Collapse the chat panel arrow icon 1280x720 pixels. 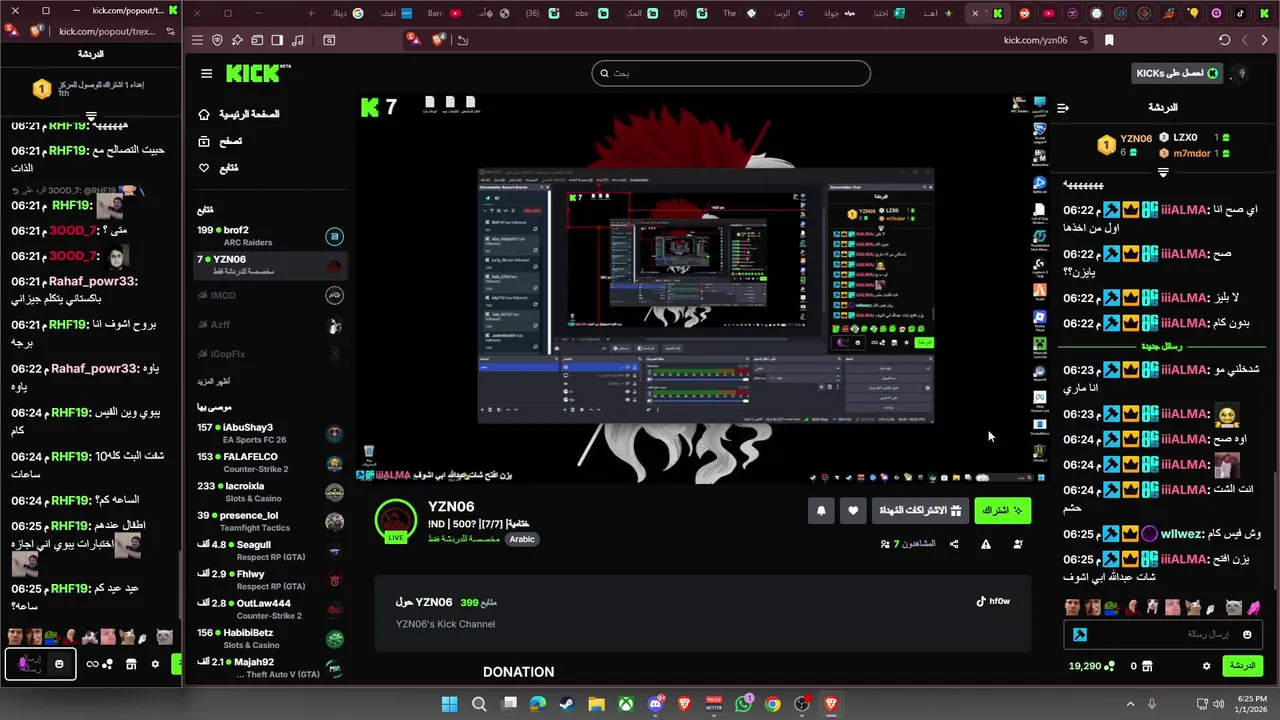tap(1063, 108)
